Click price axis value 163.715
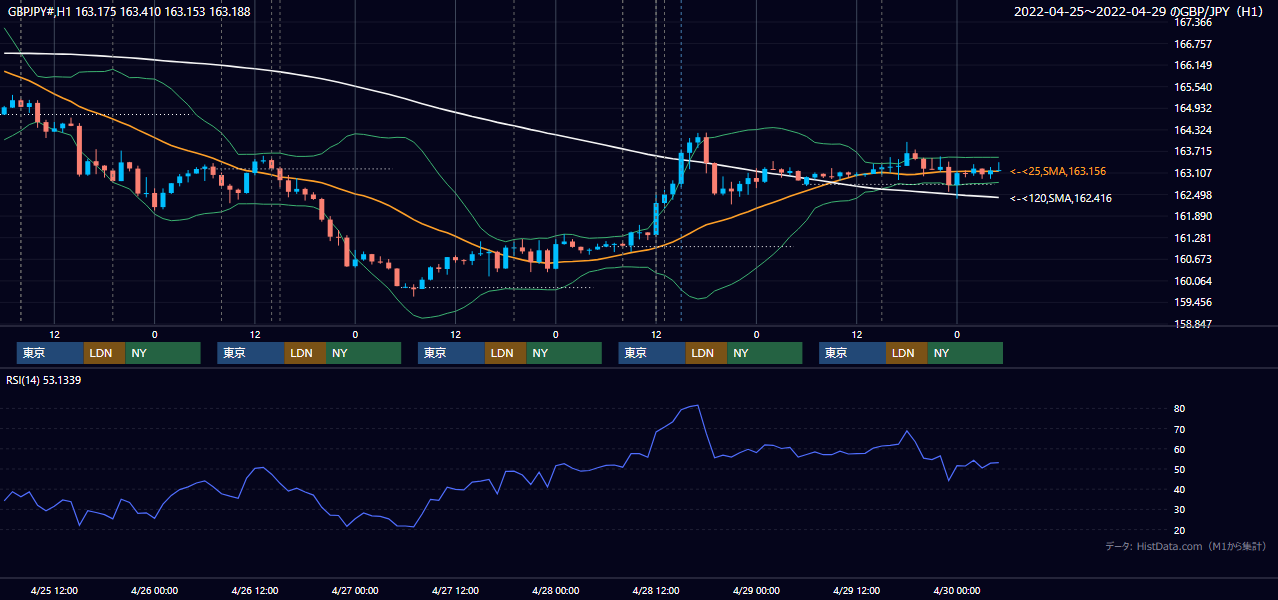The width and height of the screenshot is (1278, 600). pos(1192,152)
